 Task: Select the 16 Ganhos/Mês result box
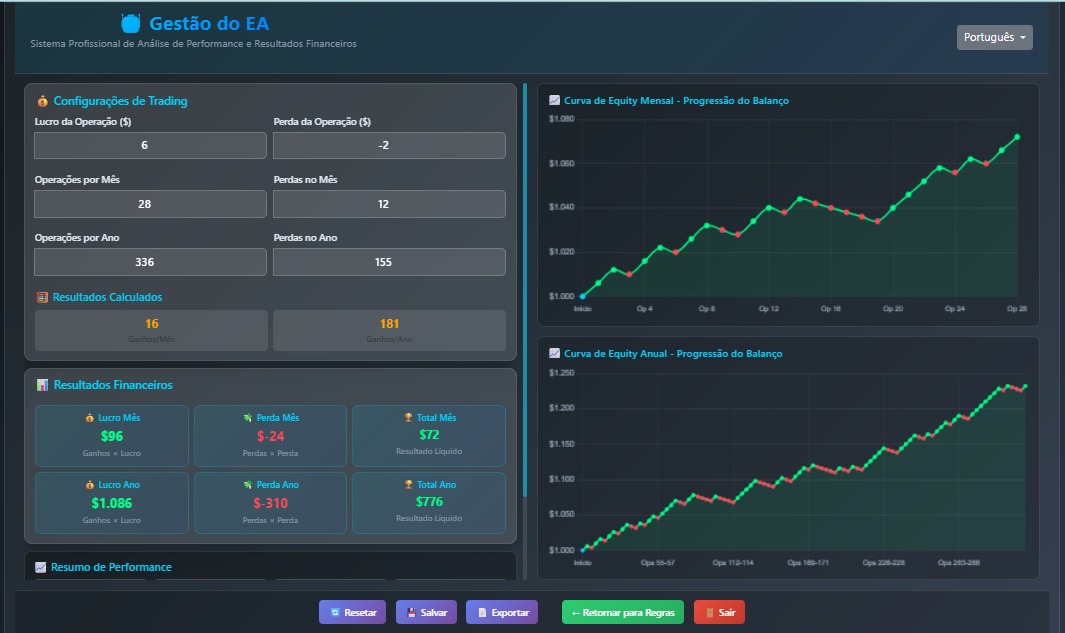tap(150, 330)
